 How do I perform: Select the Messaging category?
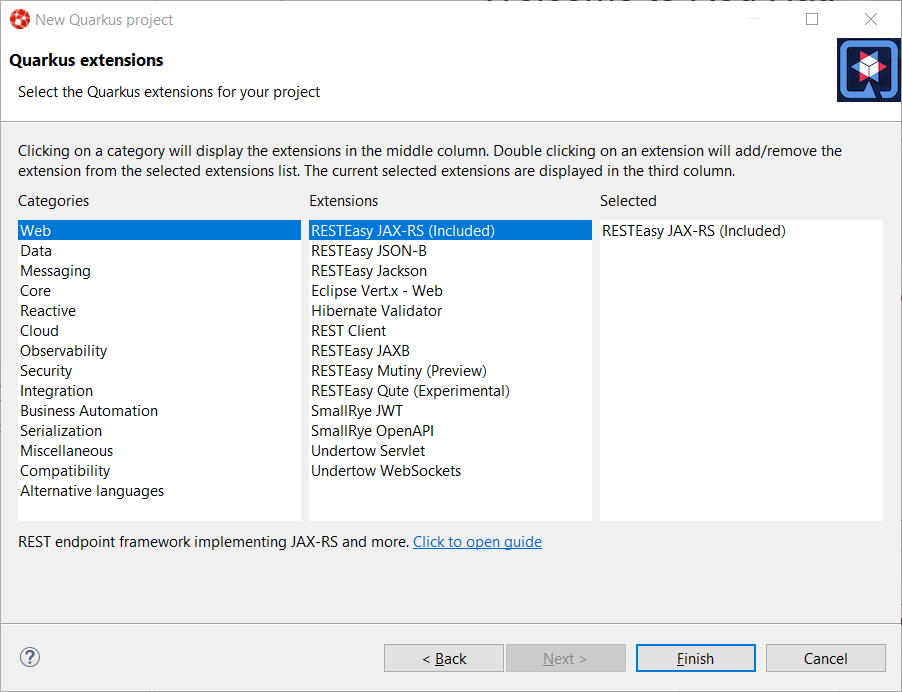tap(159, 270)
